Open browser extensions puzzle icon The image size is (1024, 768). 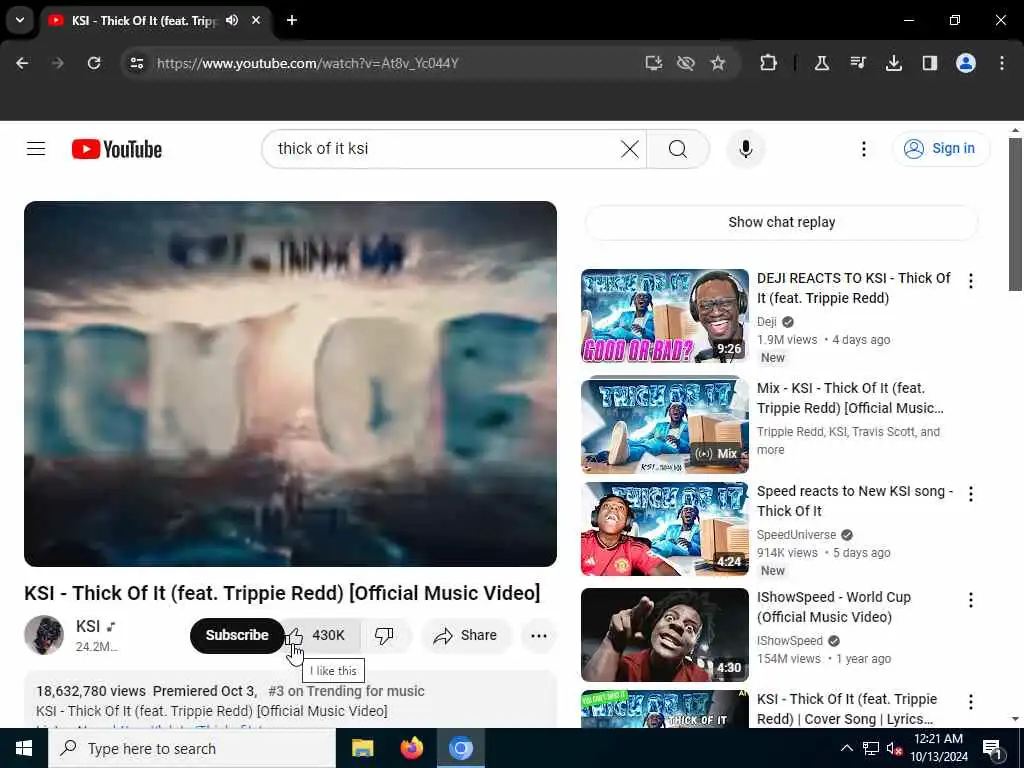(x=768, y=63)
